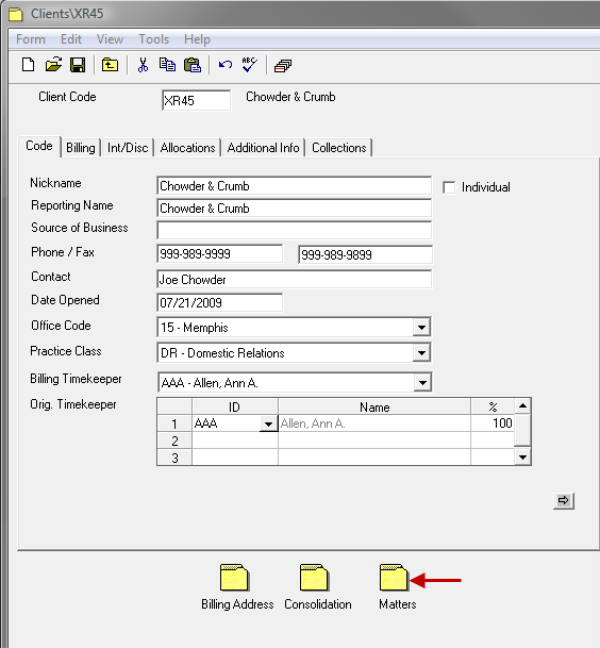Screen dimensions: 600x648
Task: Open the Consolidation folder icon
Action: [316, 578]
